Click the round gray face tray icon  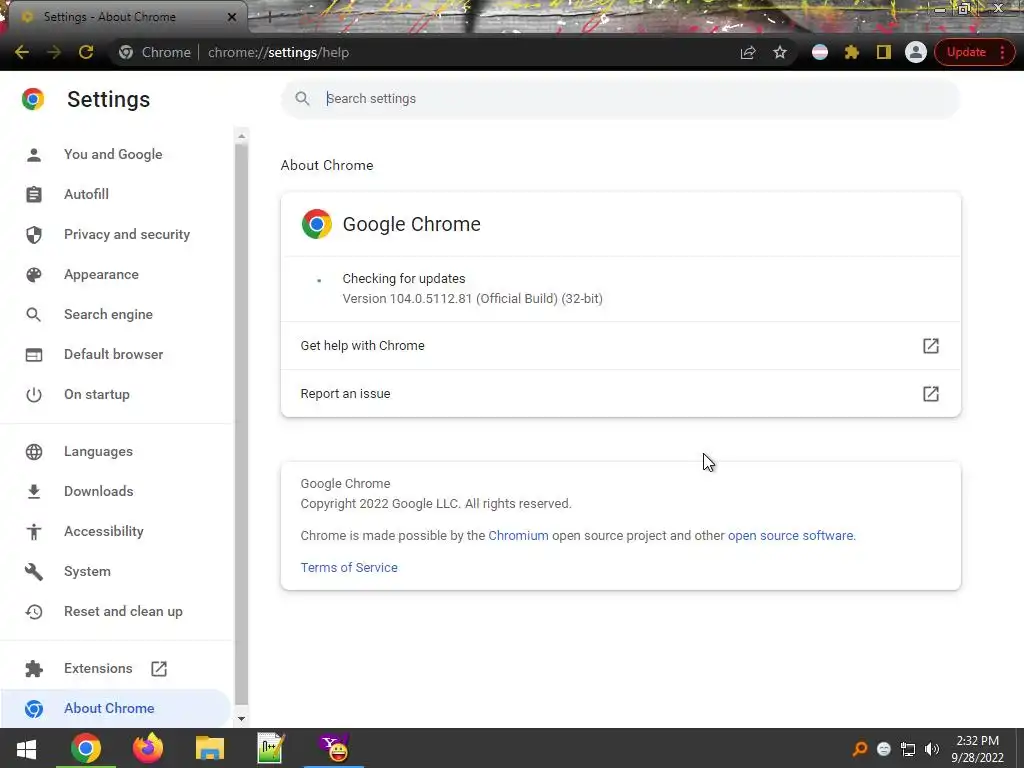[884, 749]
